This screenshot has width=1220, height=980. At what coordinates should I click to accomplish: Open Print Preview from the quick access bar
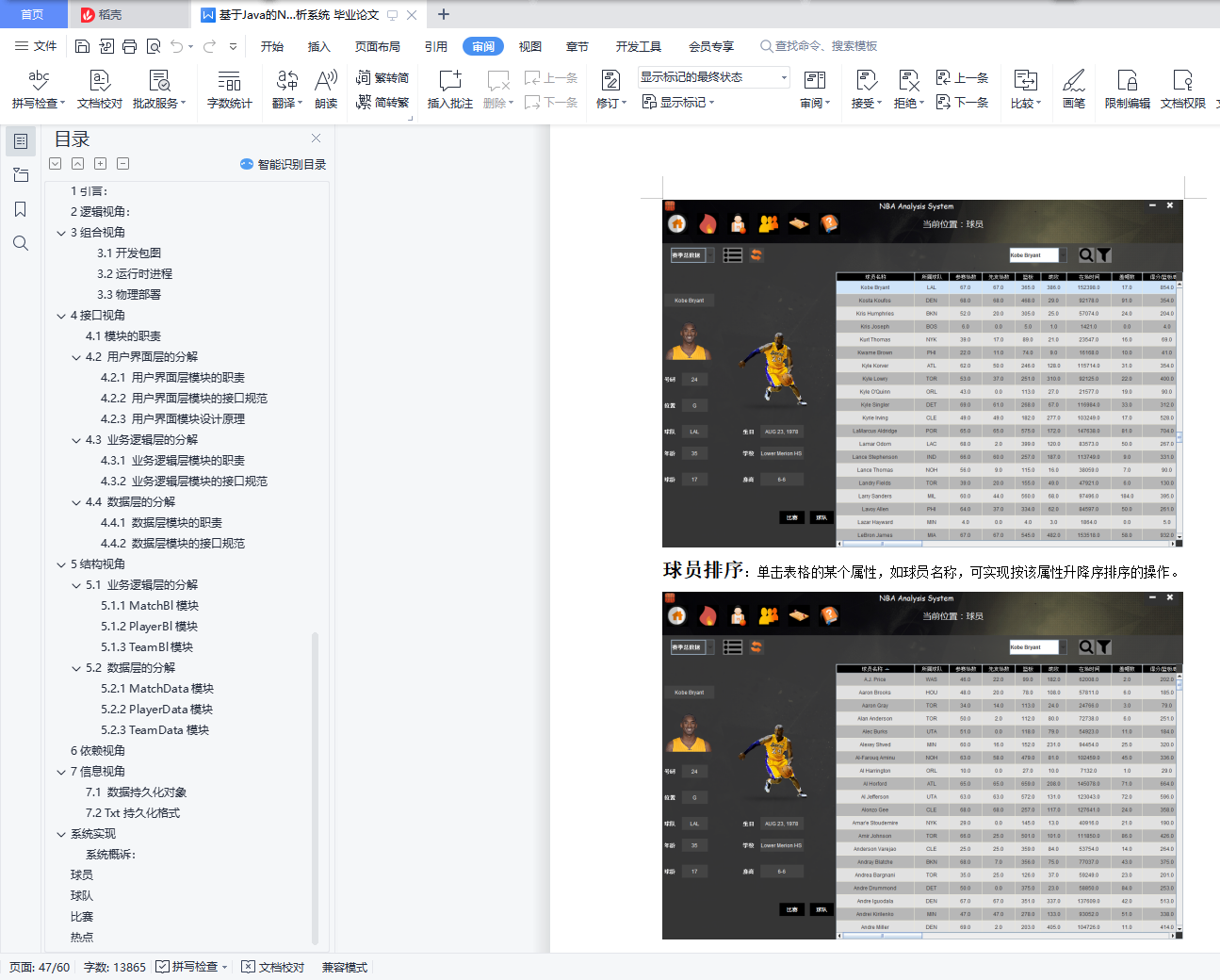tap(154, 46)
